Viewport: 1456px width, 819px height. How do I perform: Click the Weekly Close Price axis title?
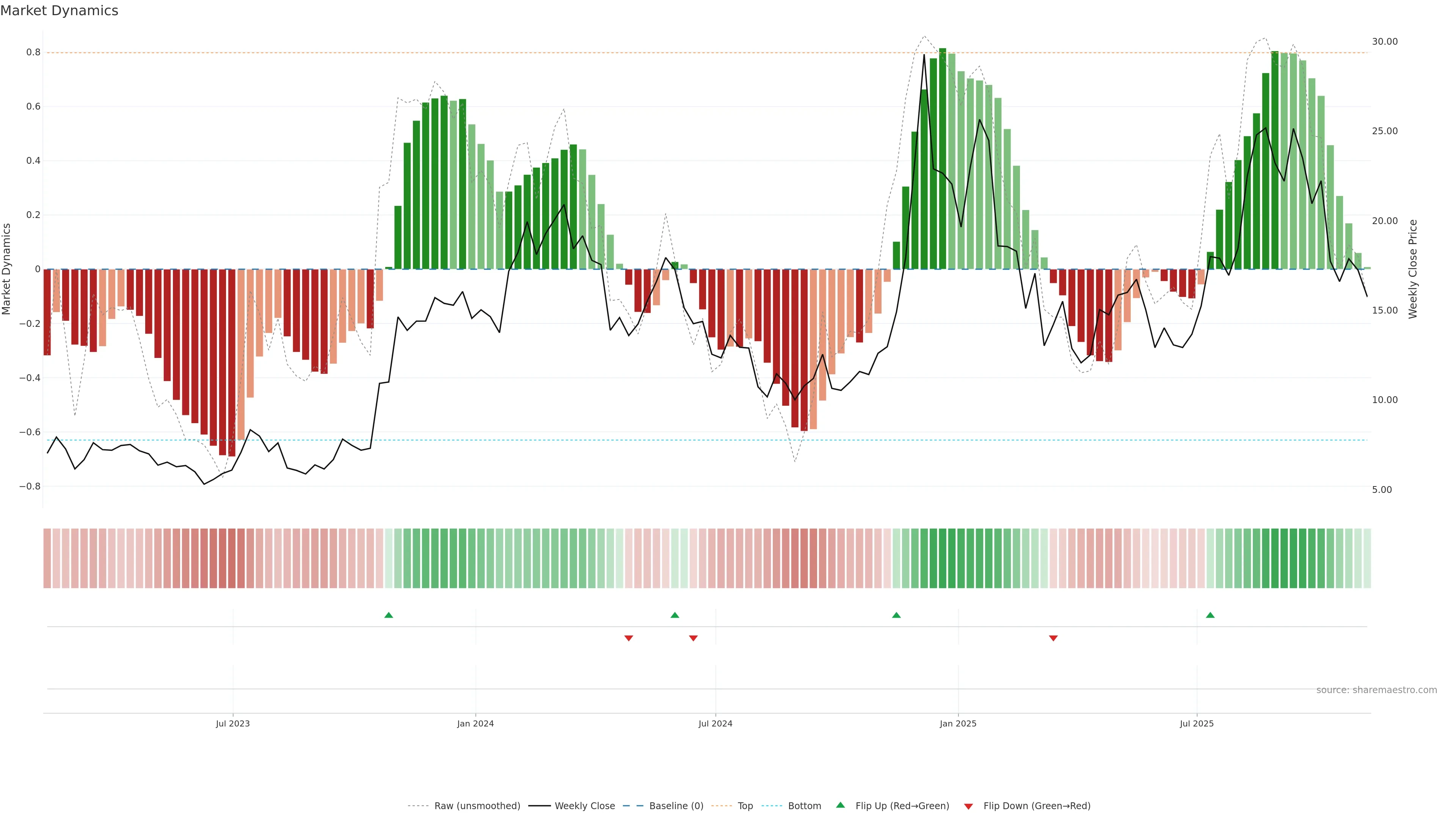[1412, 269]
